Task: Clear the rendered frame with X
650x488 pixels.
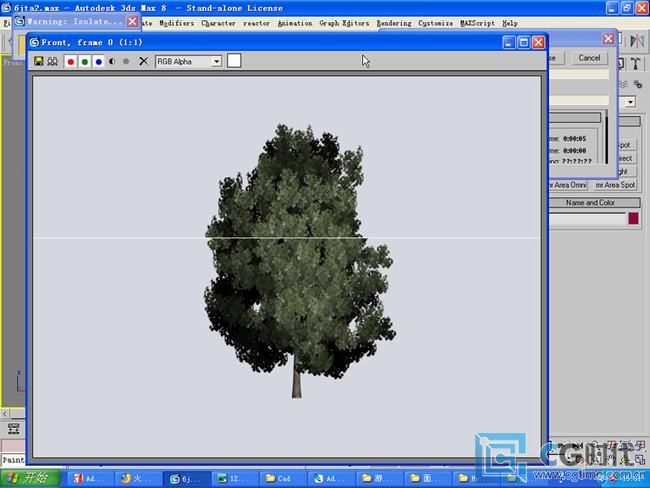Action: (x=143, y=61)
